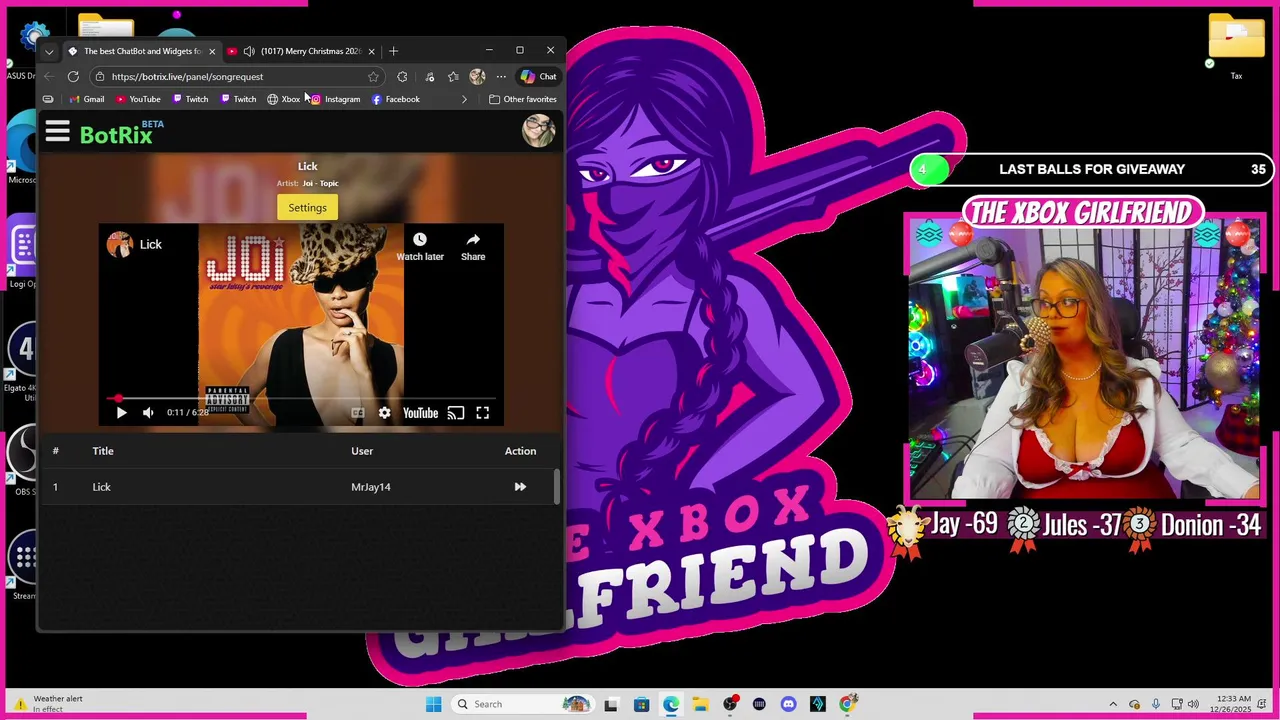The width and height of the screenshot is (1280, 720).
Task: Refresh the BotRix page
Action: (73, 77)
